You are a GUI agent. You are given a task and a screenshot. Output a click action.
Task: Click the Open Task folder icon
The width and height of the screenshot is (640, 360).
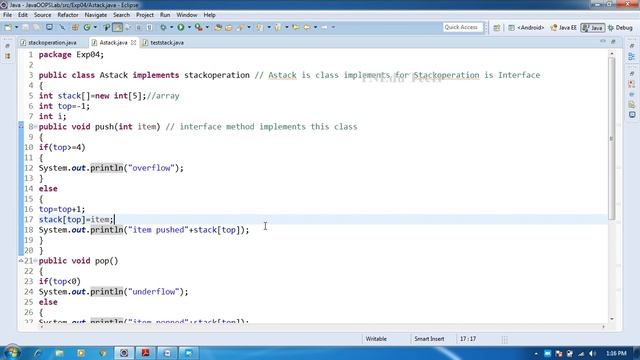(x=229, y=27)
